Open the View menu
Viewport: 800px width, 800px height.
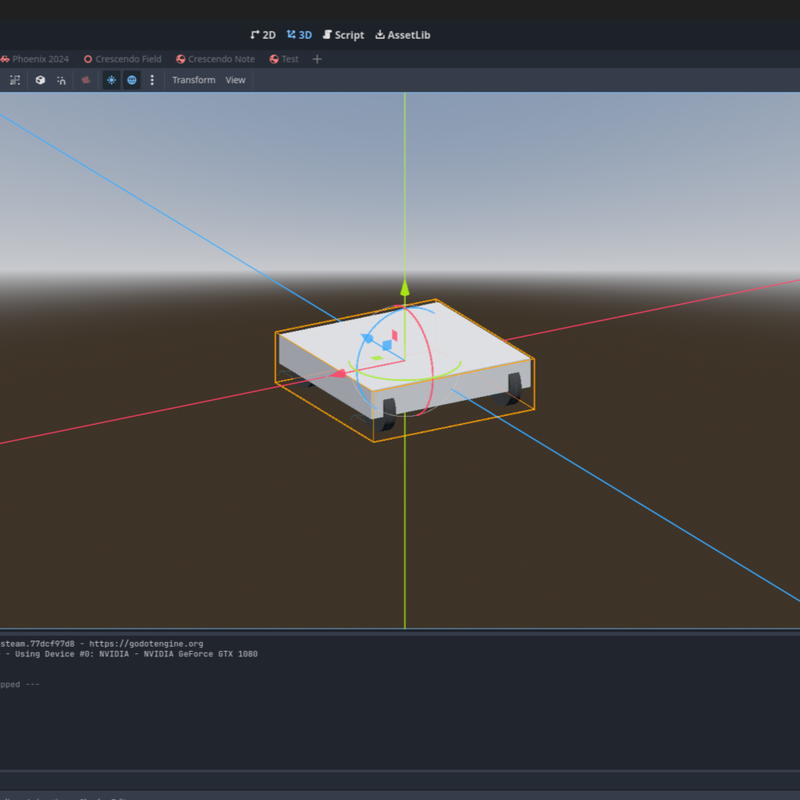coord(235,80)
